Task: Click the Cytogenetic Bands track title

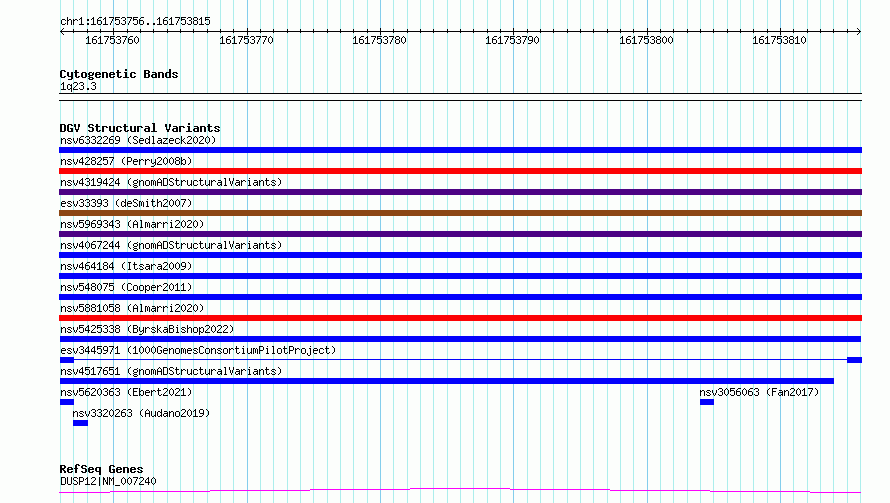Action: pos(119,74)
